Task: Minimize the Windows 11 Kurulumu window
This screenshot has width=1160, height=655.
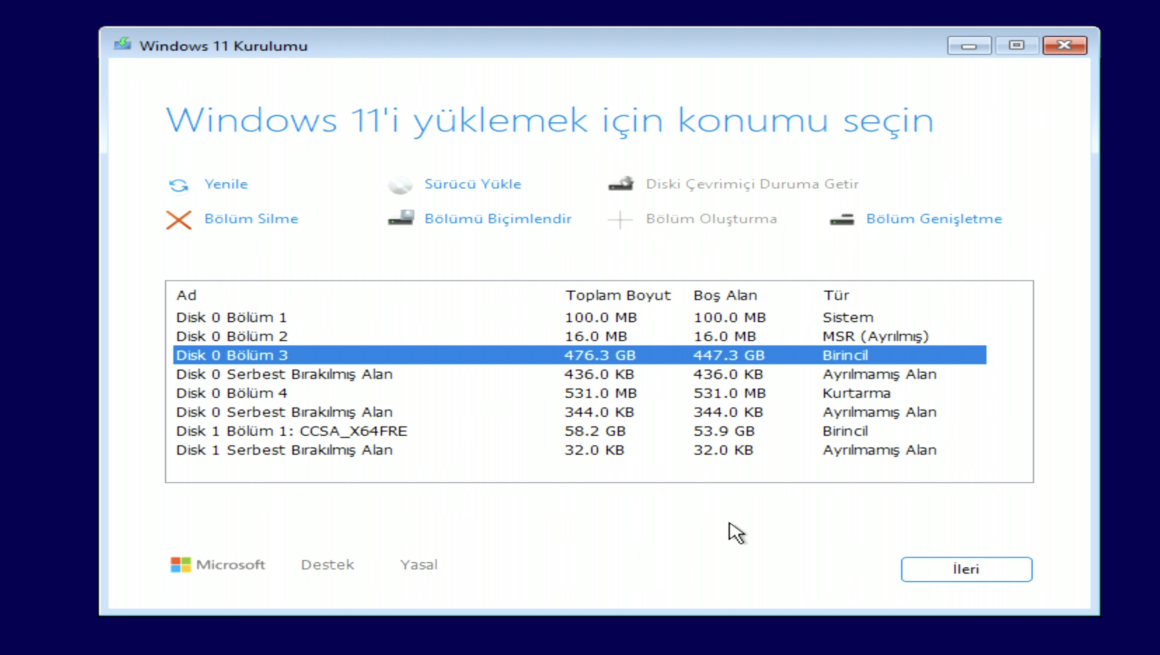Action: pyautogui.click(x=969, y=45)
